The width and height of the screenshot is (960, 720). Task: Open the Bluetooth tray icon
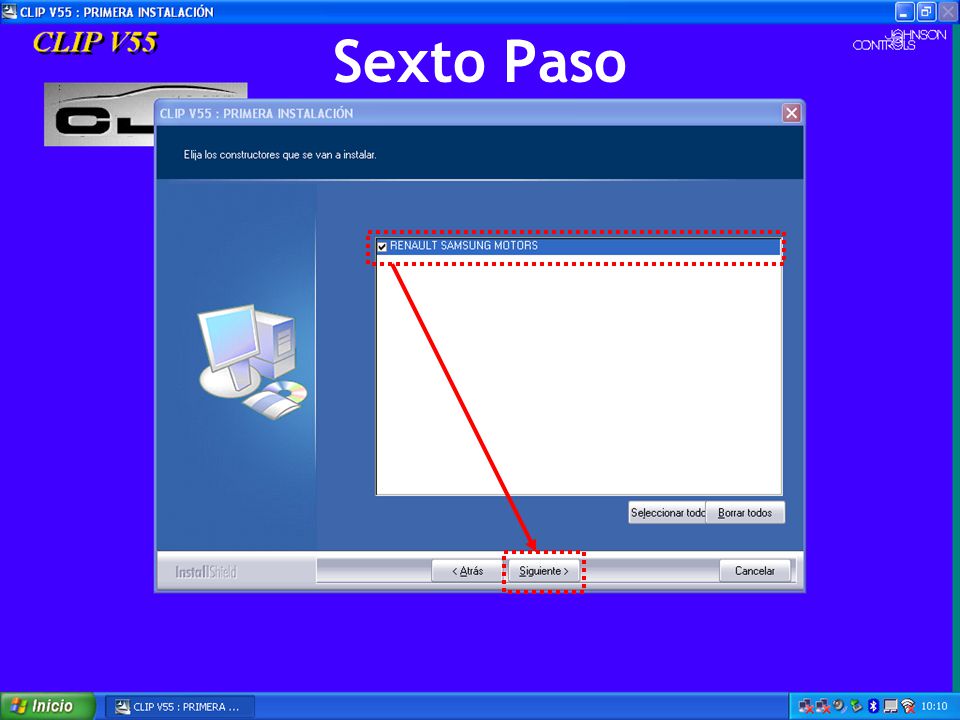pos(874,706)
